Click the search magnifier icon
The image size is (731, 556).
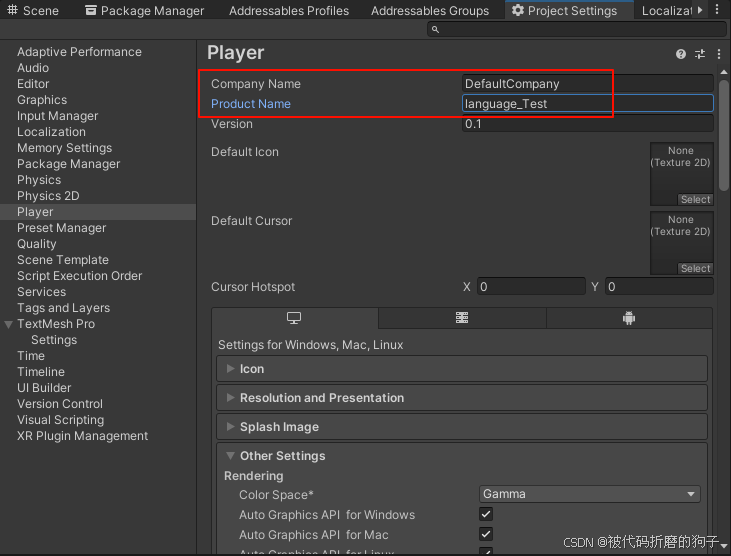(x=435, y=29)
